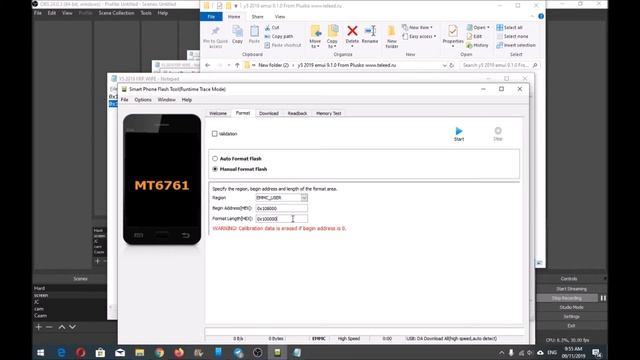
Task: Open OBS Scene Collection menu
Action: pos(116,13)
